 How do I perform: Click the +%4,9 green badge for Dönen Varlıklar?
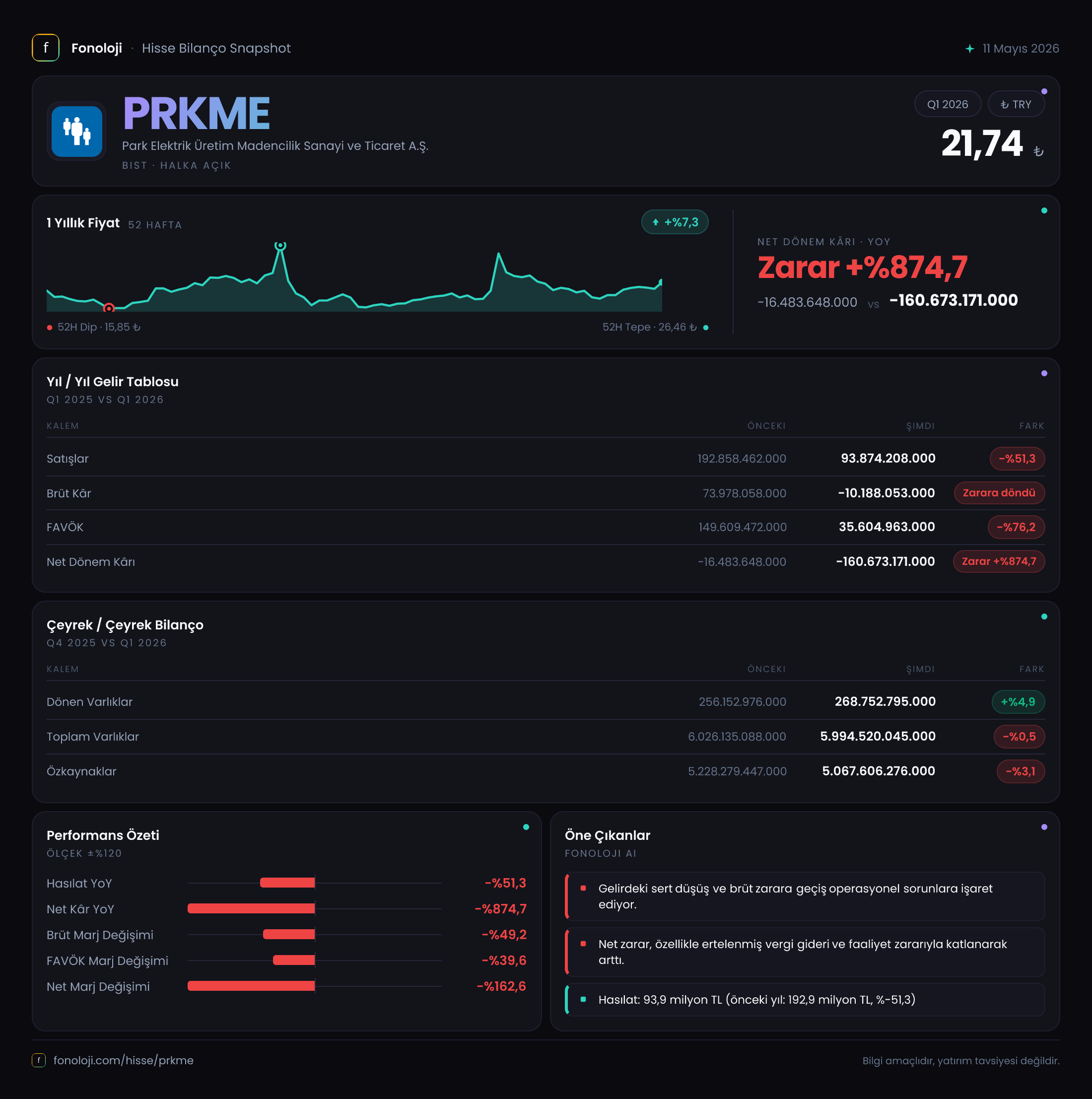click(1018, 702)
